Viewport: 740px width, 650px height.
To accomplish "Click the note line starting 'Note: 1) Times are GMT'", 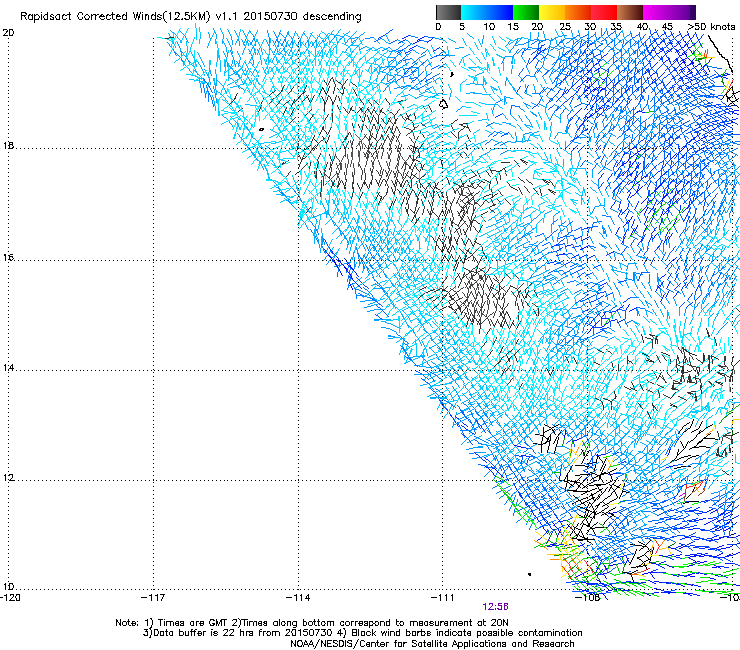I will [x=312, y=623].
